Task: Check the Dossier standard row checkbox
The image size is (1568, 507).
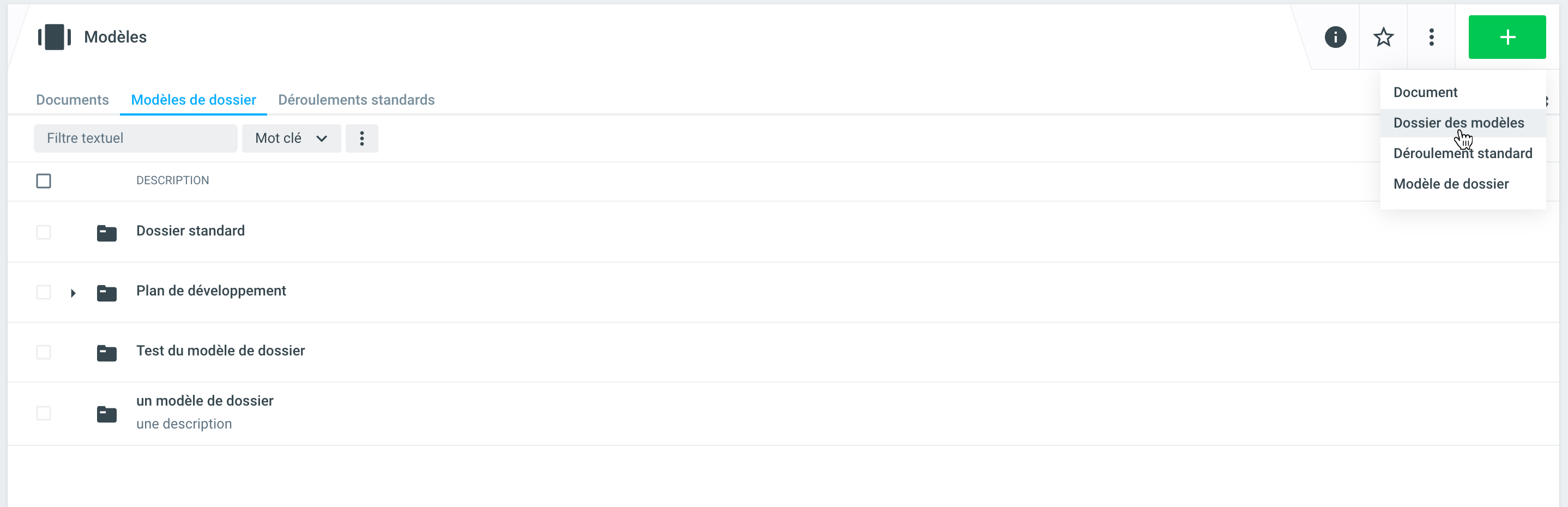Action: [x=44, y=232]
